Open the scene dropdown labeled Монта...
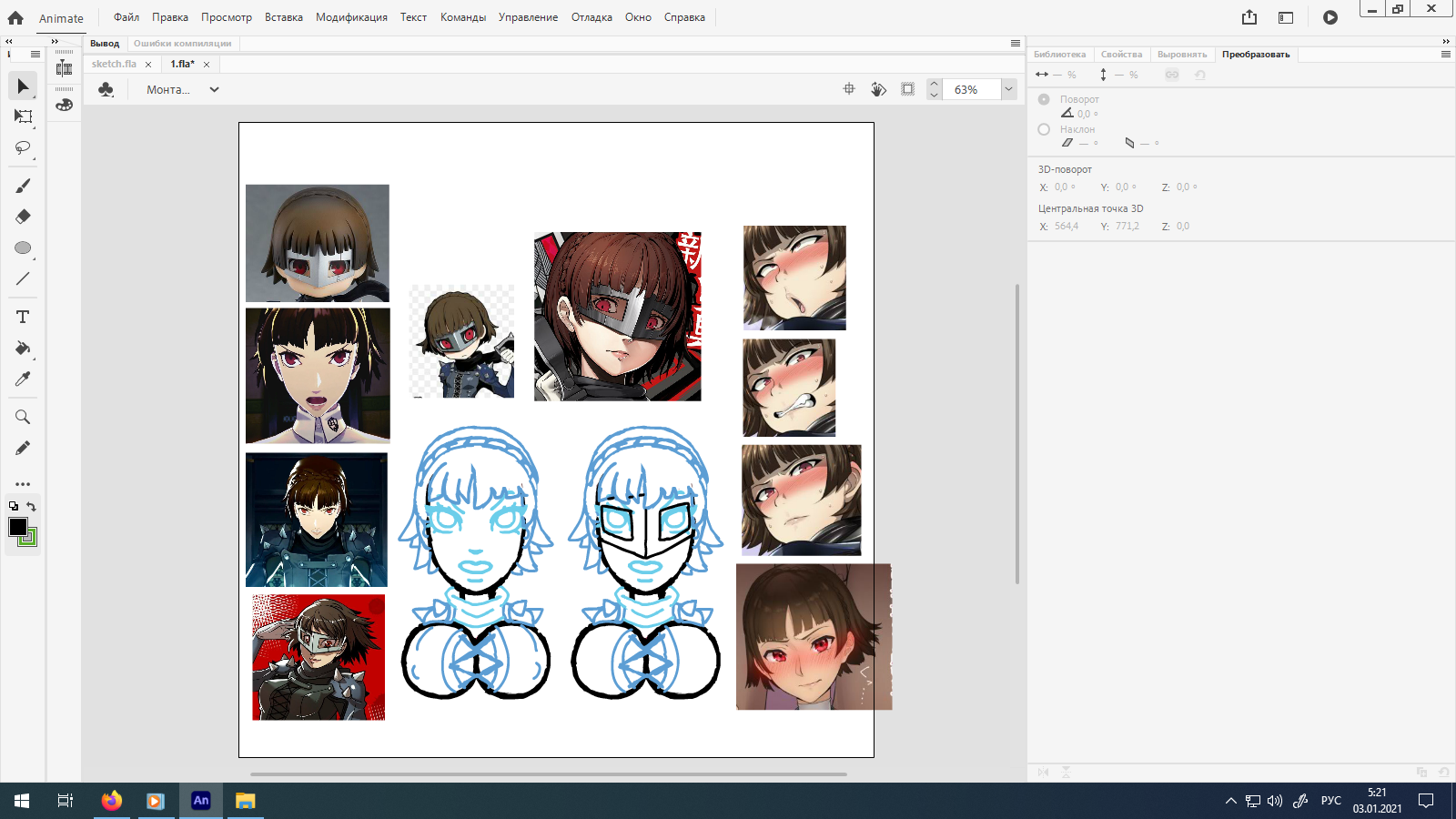The image size is (1456, 819). click(182, 89)
